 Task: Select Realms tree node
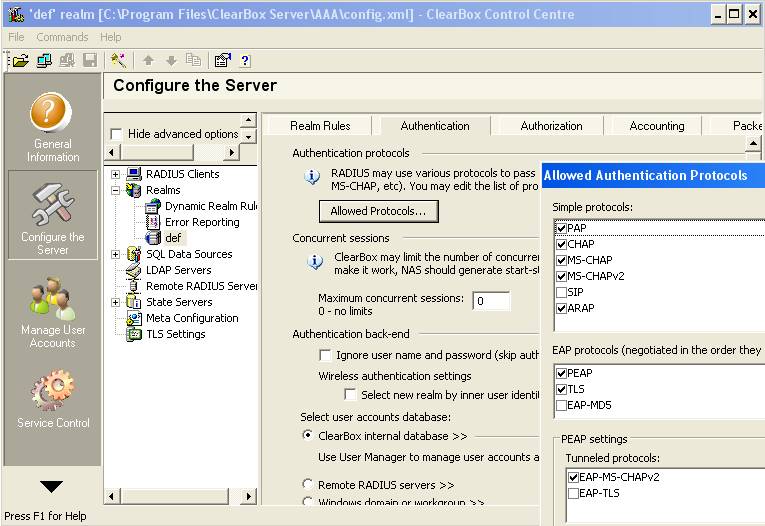coord(163,190)
